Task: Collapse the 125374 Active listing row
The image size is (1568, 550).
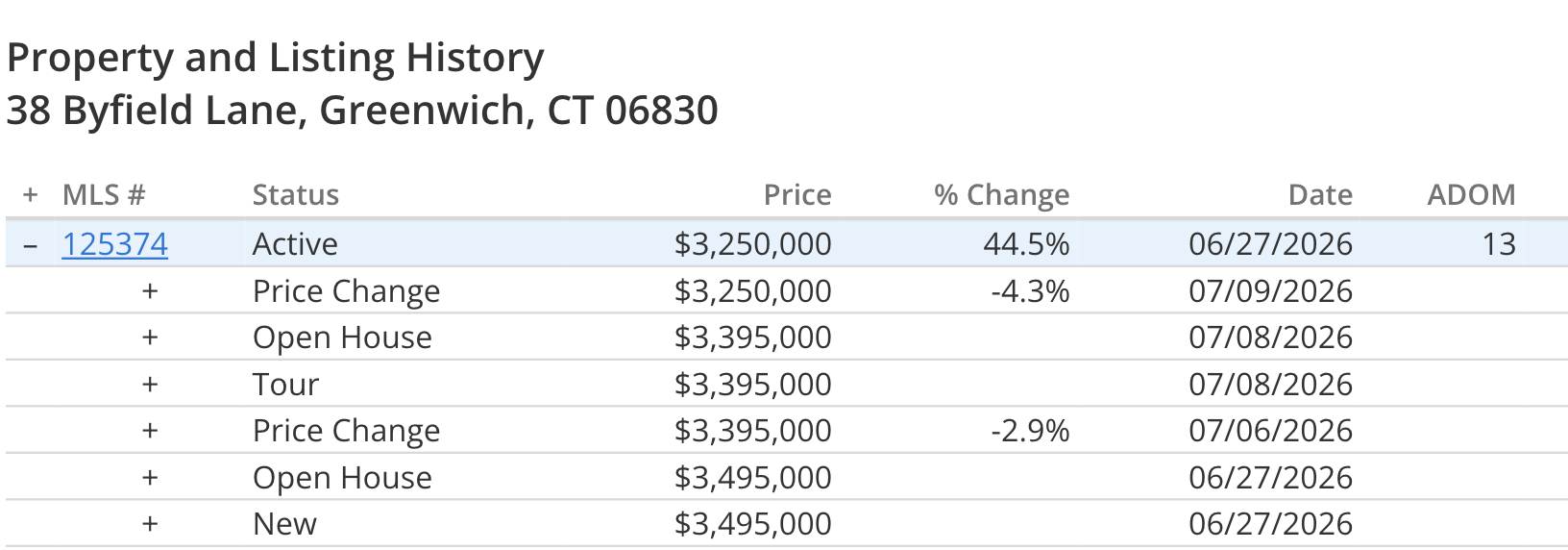Action: (x=31, y=245)
